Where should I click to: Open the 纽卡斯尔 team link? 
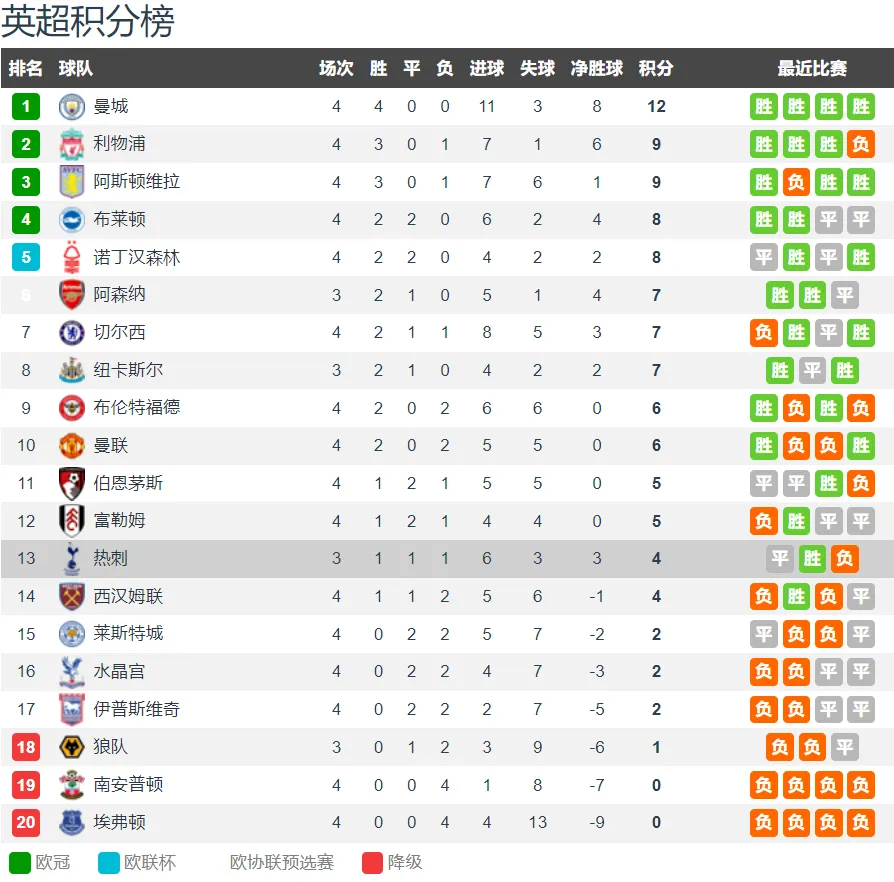pos(128,370)
